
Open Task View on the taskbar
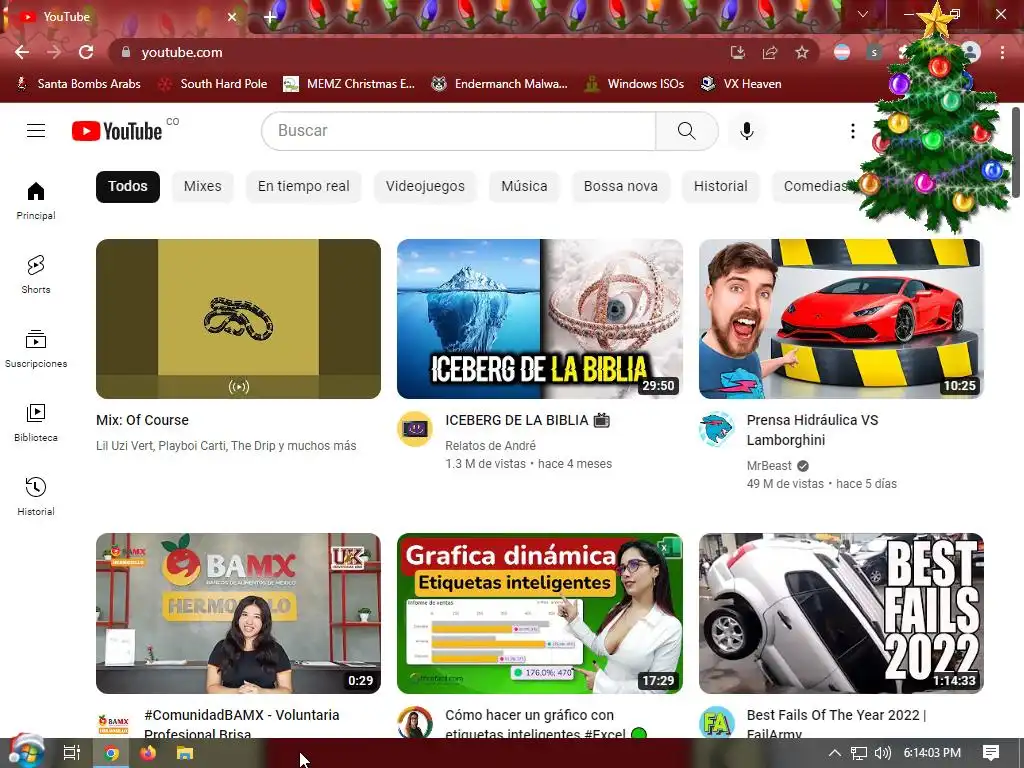pyautogui.click(x=71, y=753)
